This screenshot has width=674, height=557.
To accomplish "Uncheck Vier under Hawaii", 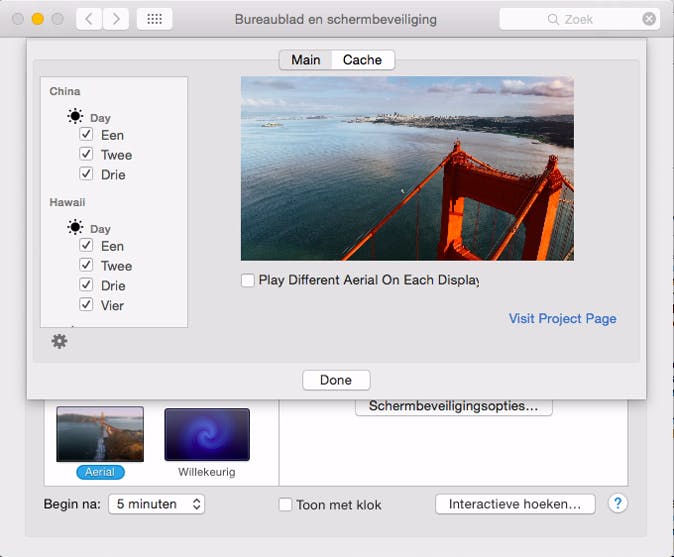I will pos(87,305).
